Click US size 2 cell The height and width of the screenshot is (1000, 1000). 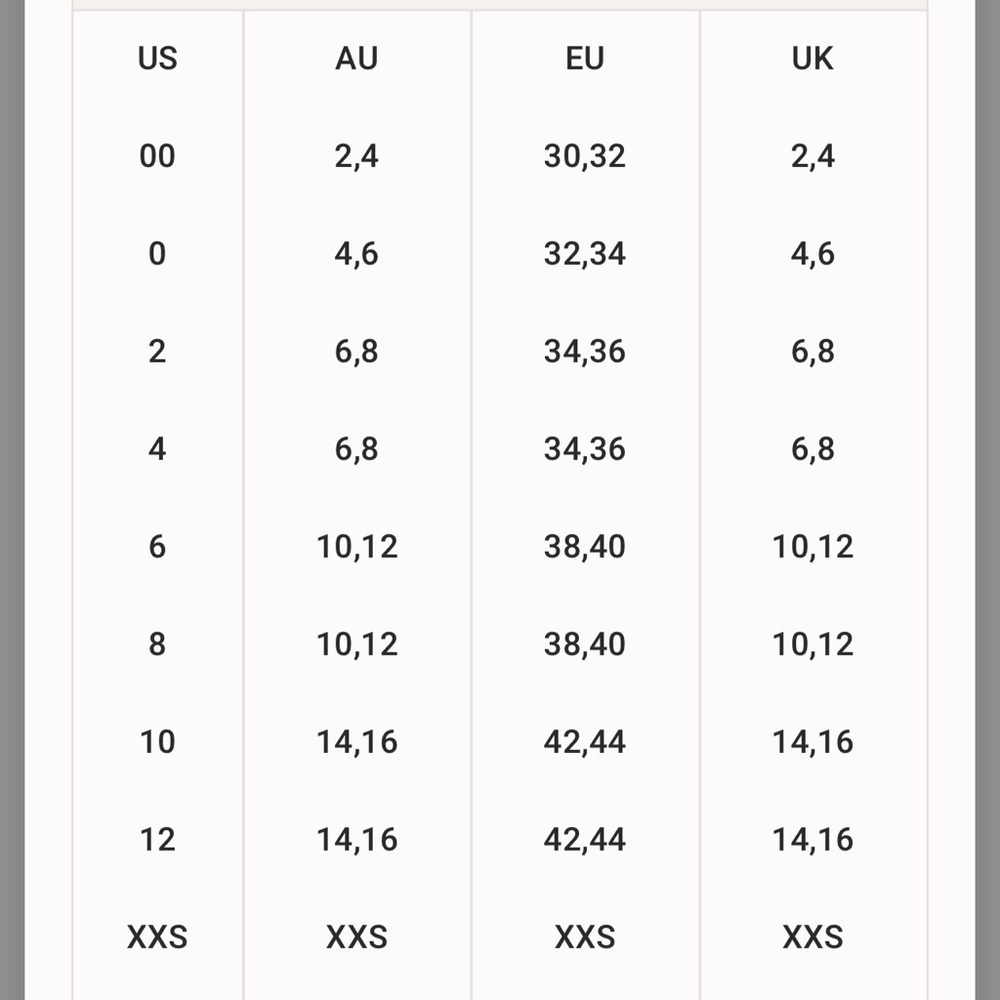[158, 351]
